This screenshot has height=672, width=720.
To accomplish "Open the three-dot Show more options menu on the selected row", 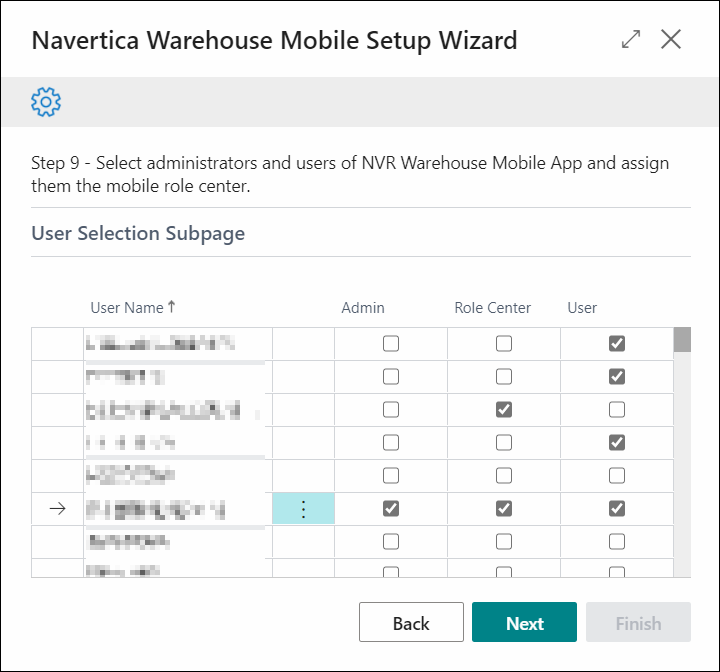I will 304,508.
